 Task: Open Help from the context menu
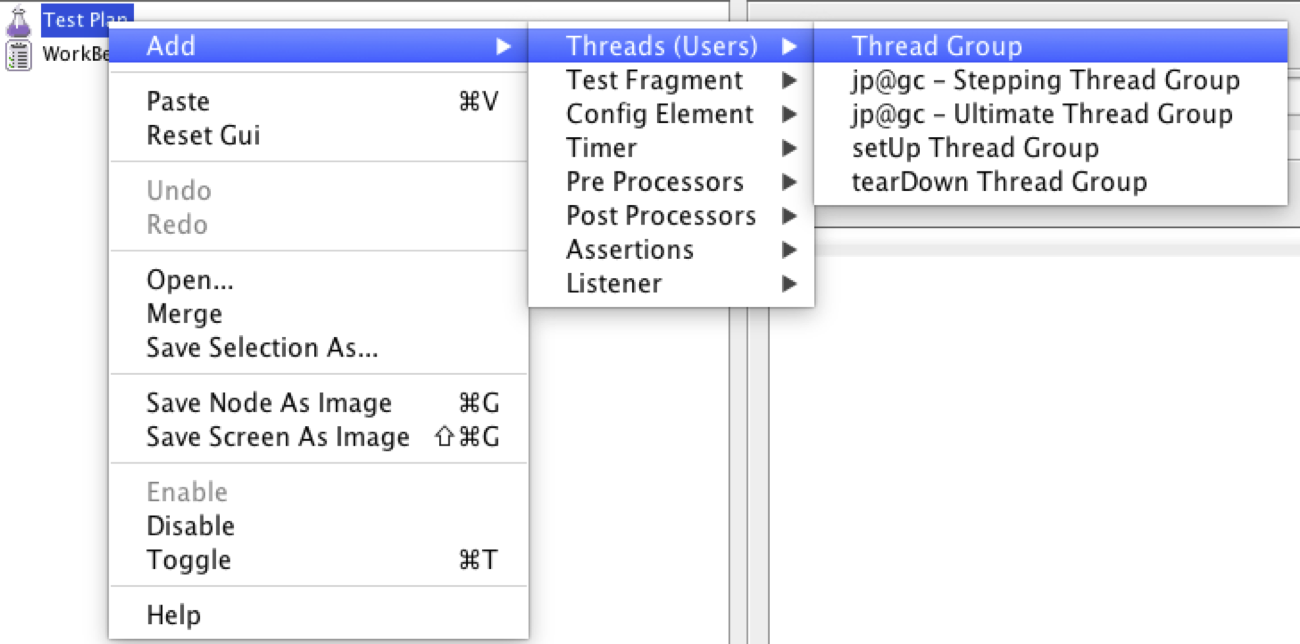[x=174, y=615]
